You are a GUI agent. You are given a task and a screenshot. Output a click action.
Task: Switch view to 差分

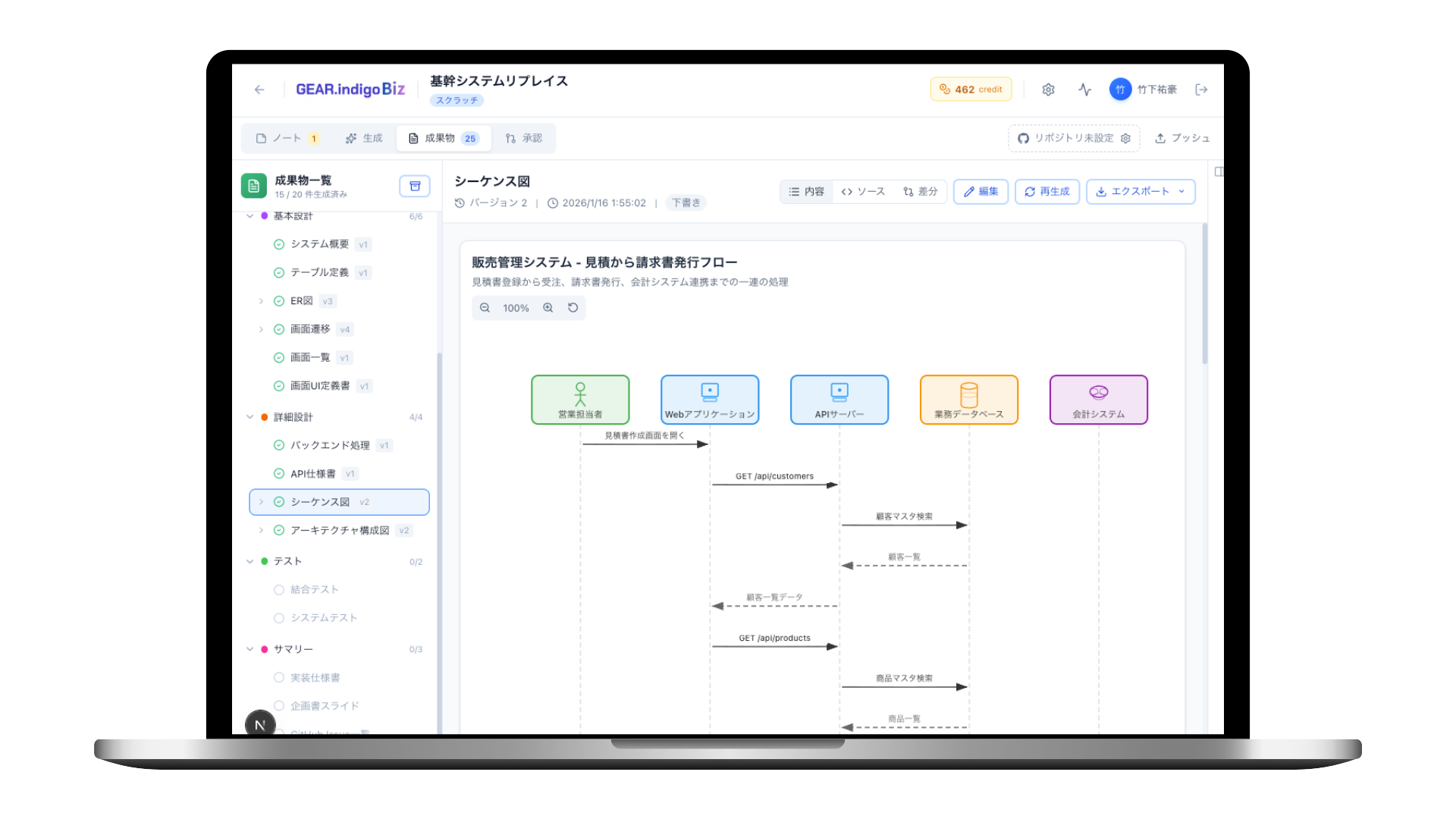tap(920, 192)
